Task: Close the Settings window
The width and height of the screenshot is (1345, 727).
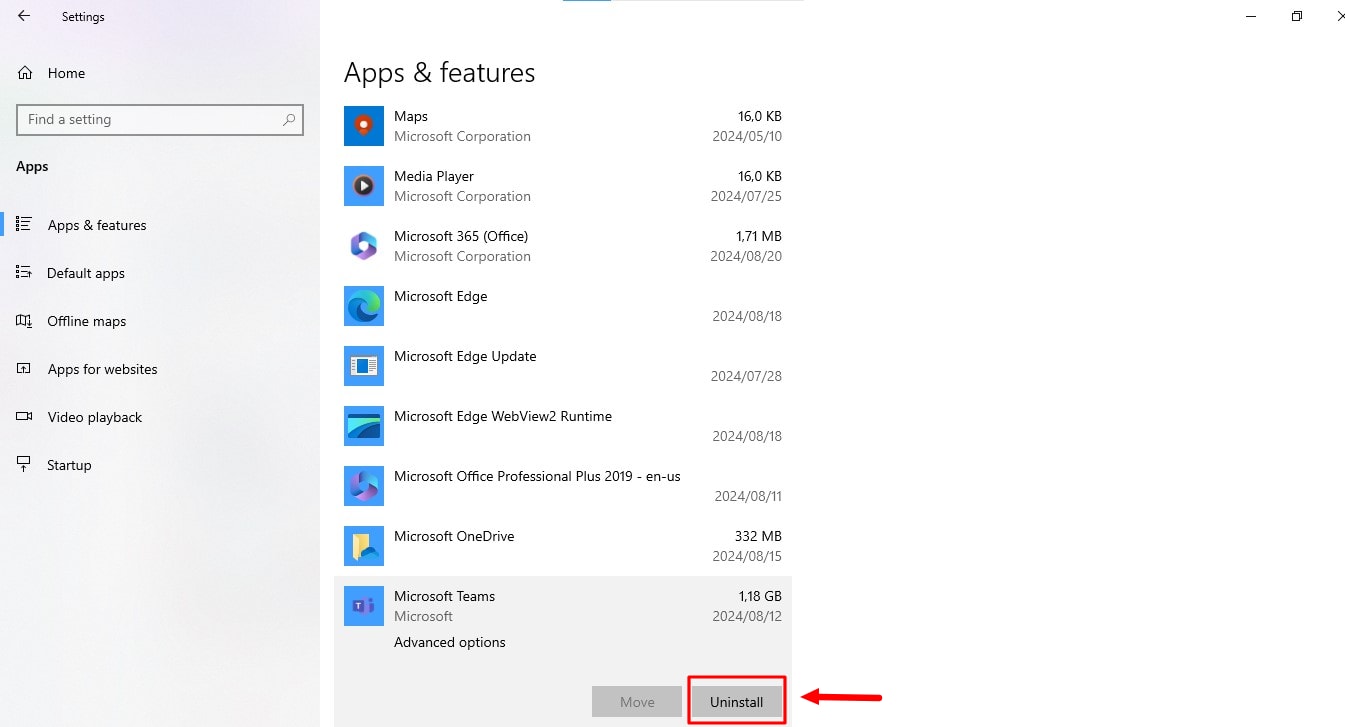Action: point(1341,16)
